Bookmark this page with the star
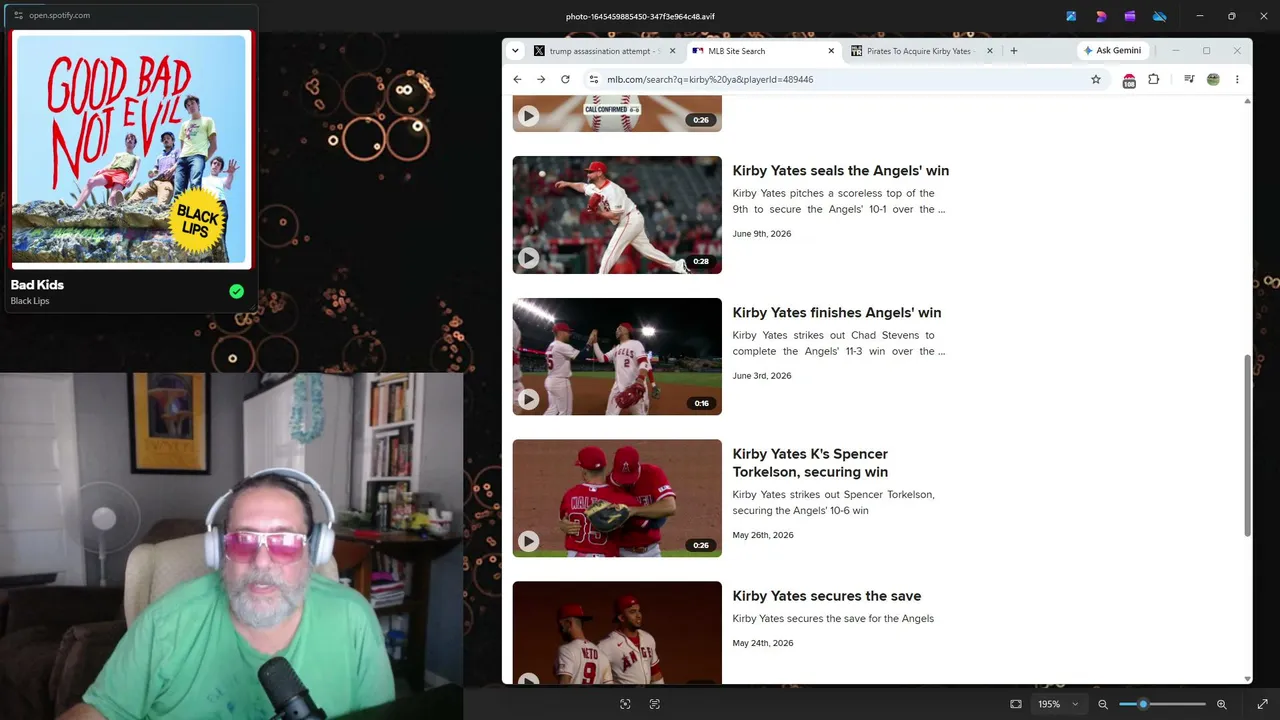 1096,80
